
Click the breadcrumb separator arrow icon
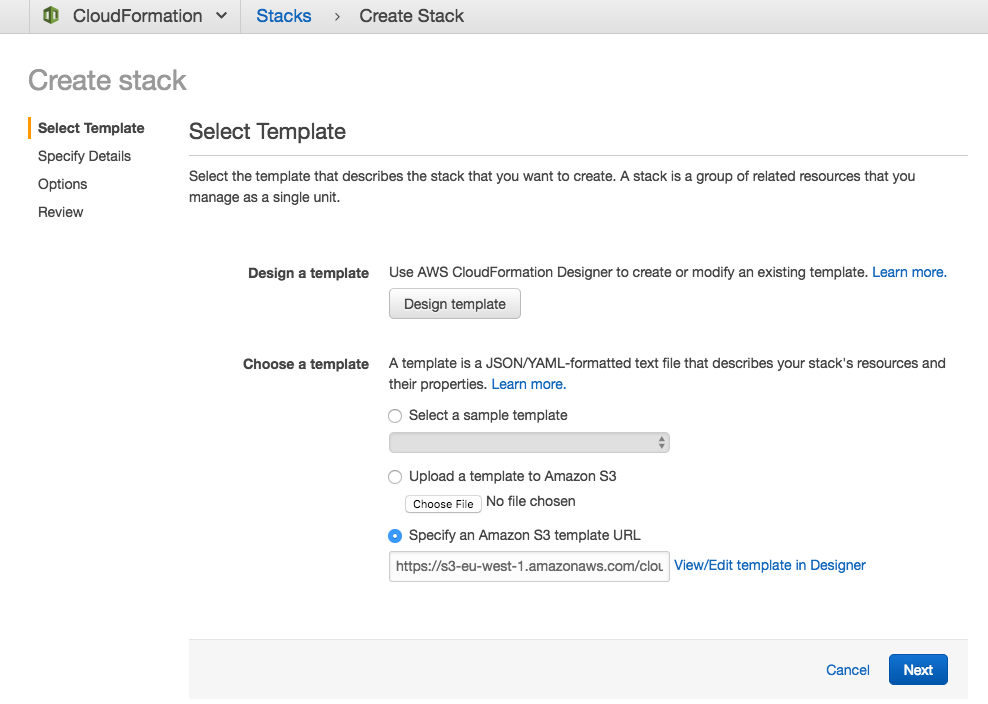point(337,16)
